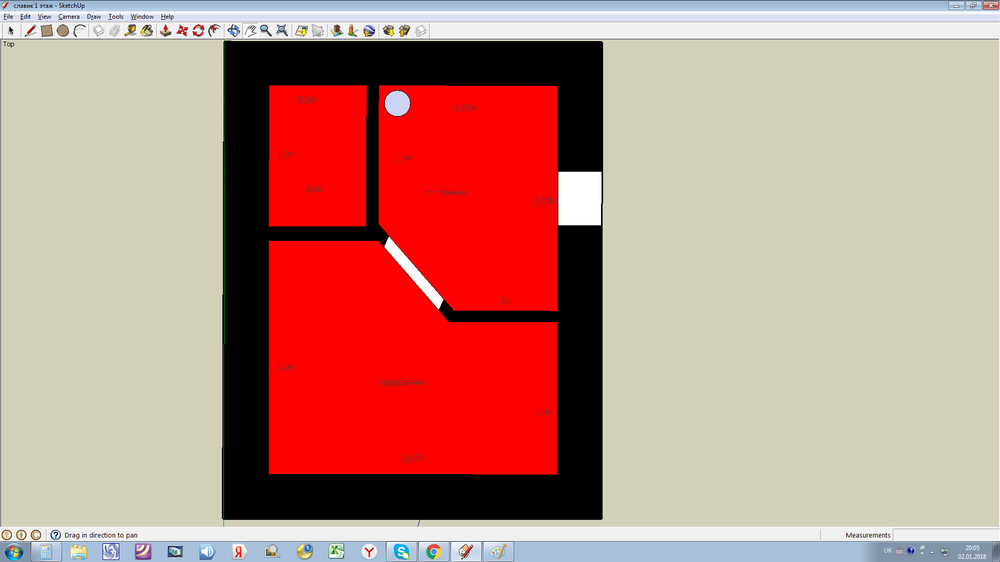Image resolution: width=1000 pixels, height=562 pixels.
Task: Select the Rotate tool
Action: pyautogui.click(x=198, y=31)
